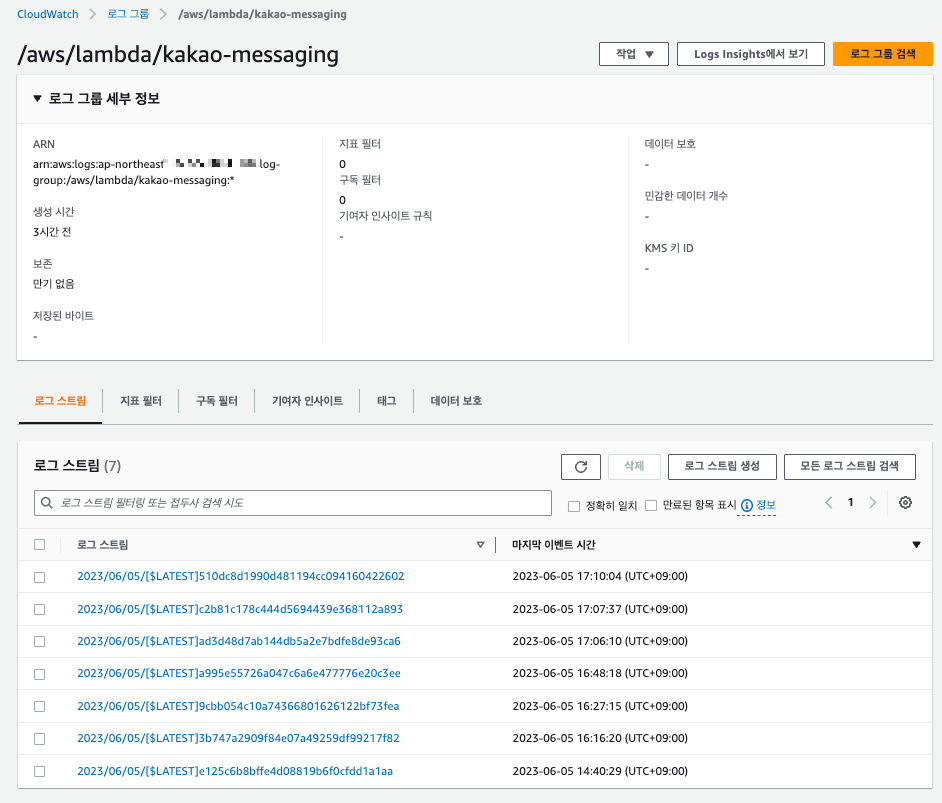Toggle the 만료된 항목 표시 checkbox
The image size is (942, 803).
(651, 506)
